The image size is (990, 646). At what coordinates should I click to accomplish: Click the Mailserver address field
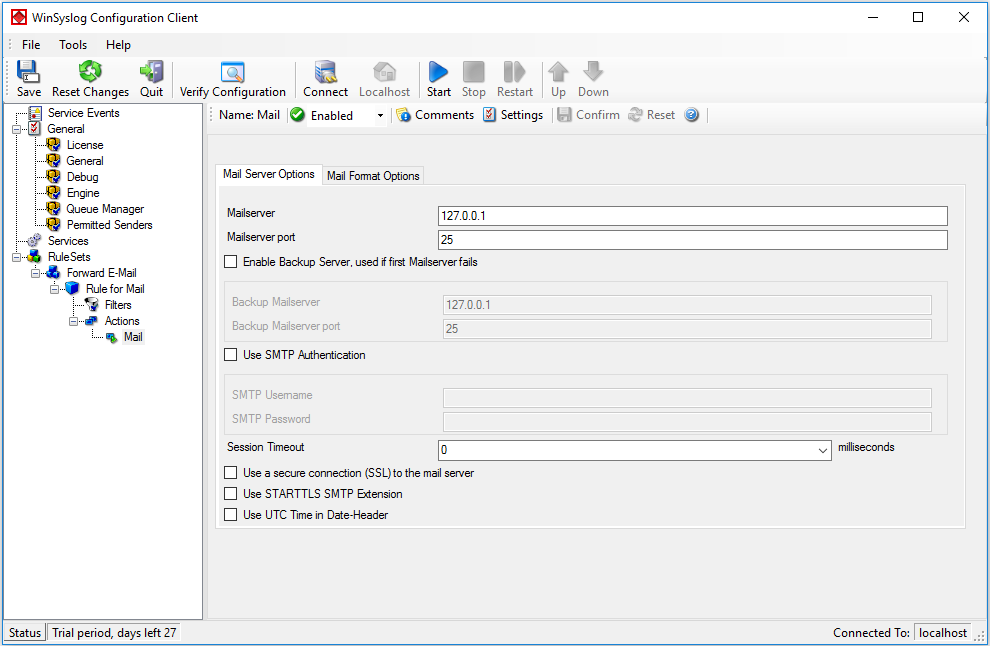coord(693,216)
